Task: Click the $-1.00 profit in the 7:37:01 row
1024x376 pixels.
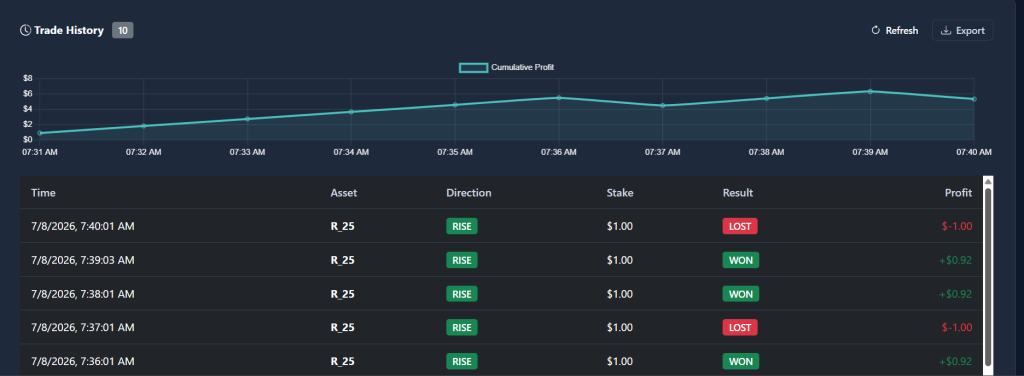Action: coord(957,327)
